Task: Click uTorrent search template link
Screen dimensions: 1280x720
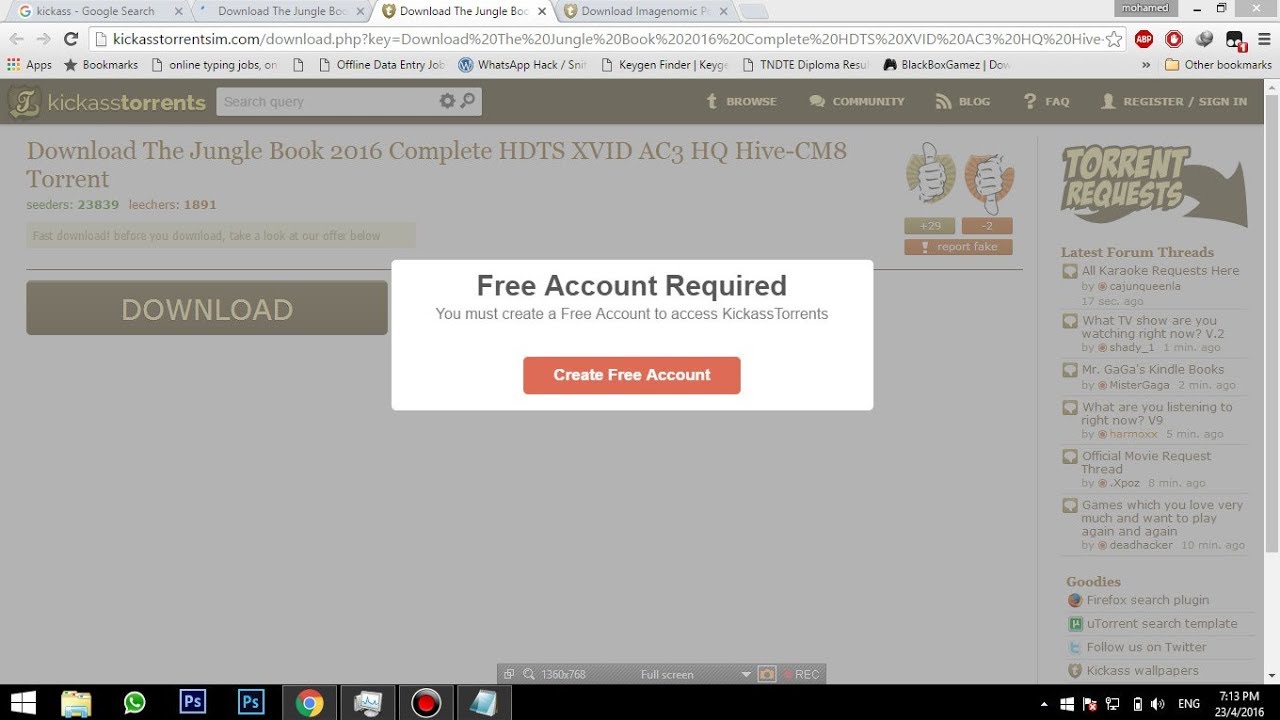Action: coord(1162,623)
